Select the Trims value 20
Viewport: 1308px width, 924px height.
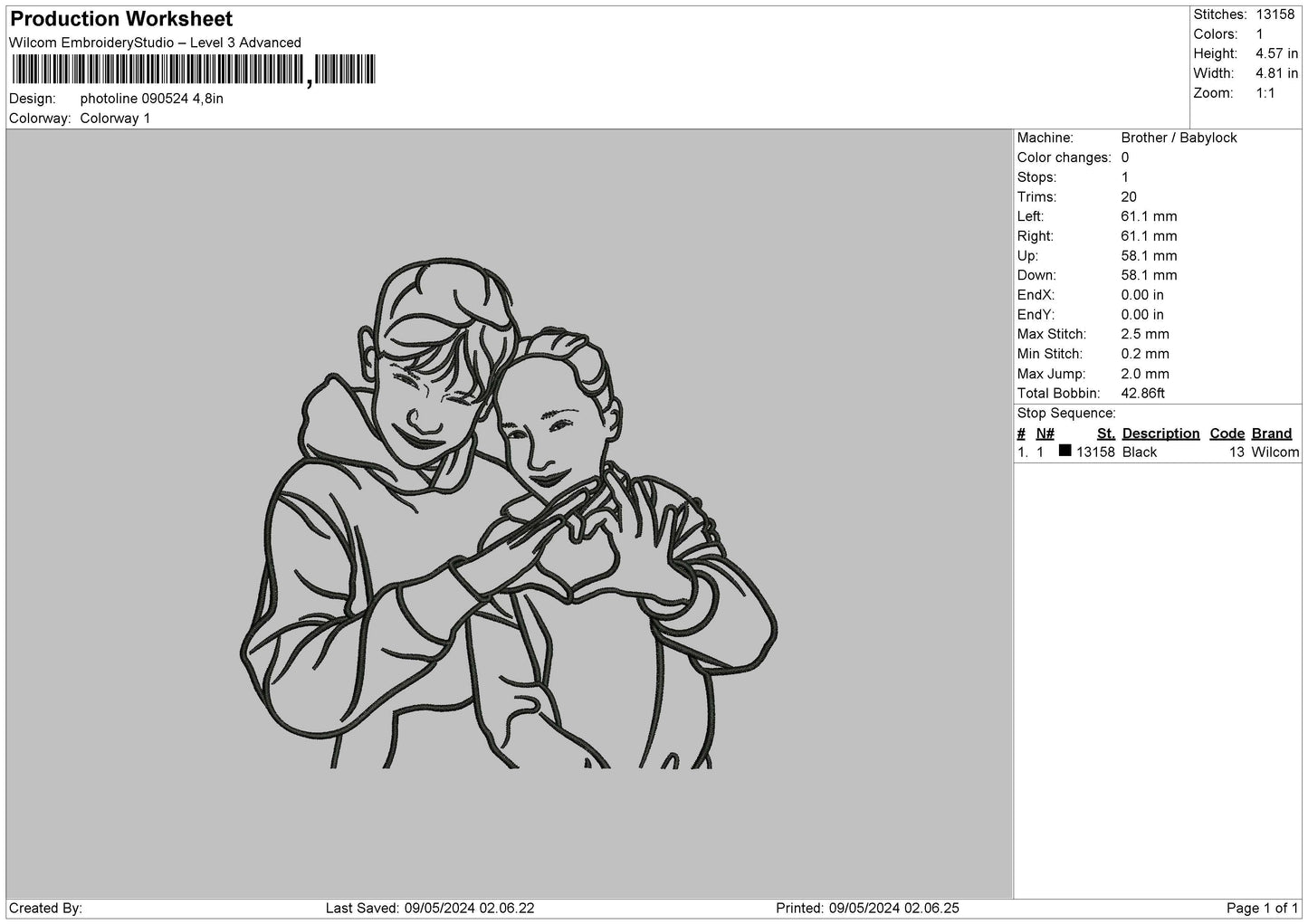point(1129,197)
